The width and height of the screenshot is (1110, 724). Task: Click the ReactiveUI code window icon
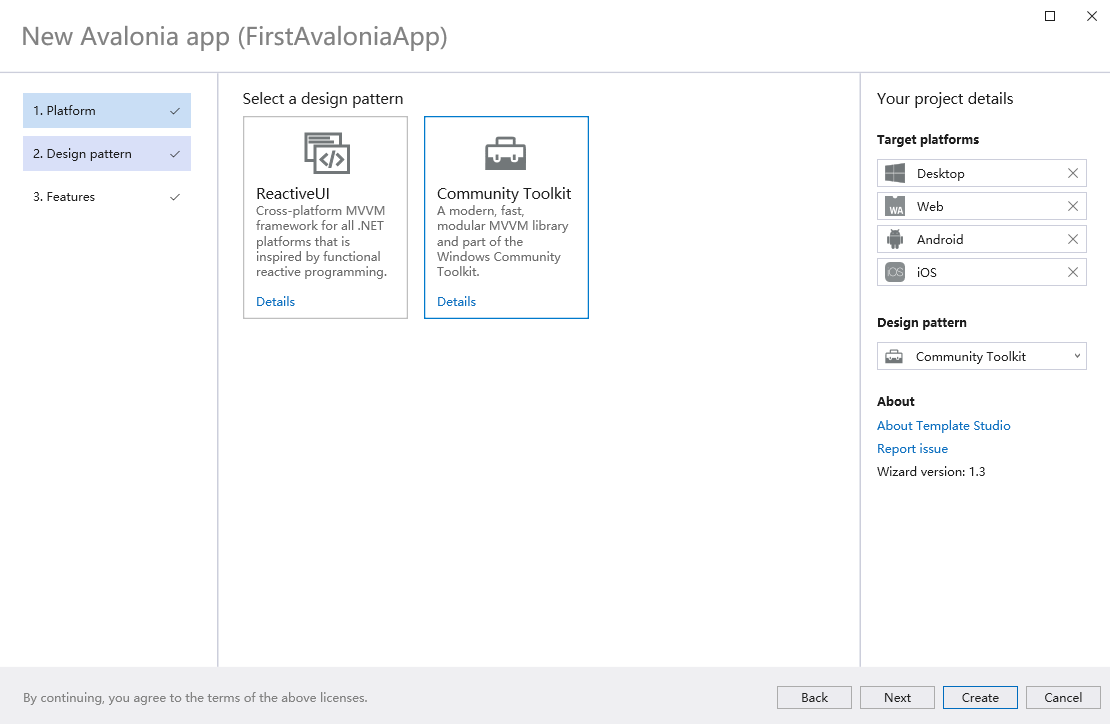(x=326, y=153)
